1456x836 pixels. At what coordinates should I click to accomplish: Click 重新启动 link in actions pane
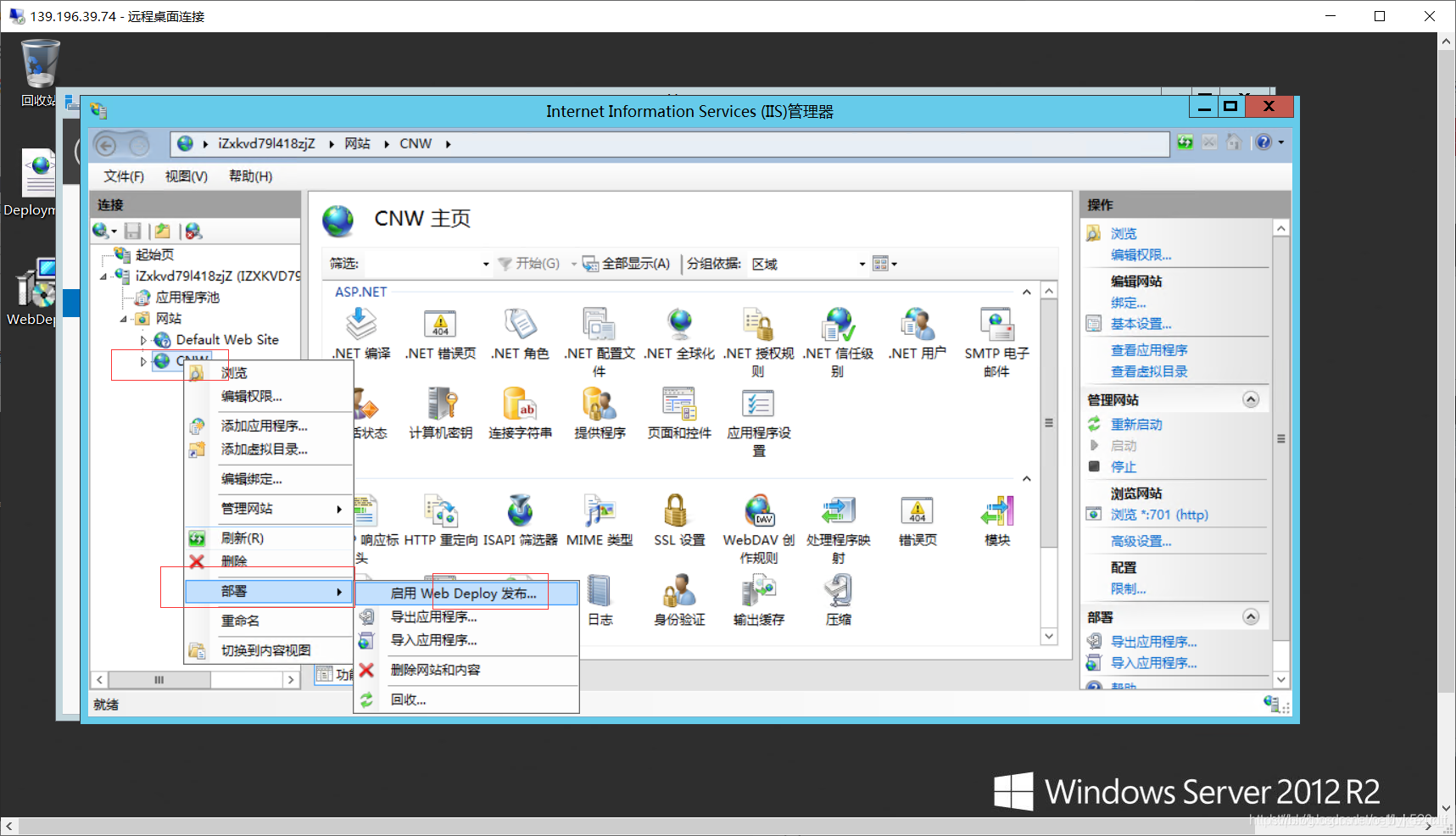click(x=1136, y=425)
